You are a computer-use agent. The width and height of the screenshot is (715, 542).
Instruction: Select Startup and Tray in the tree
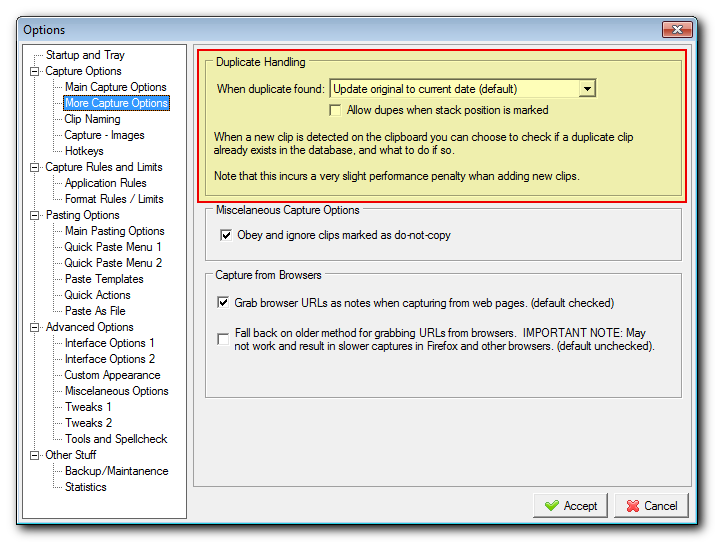click(x=85, y=55)
